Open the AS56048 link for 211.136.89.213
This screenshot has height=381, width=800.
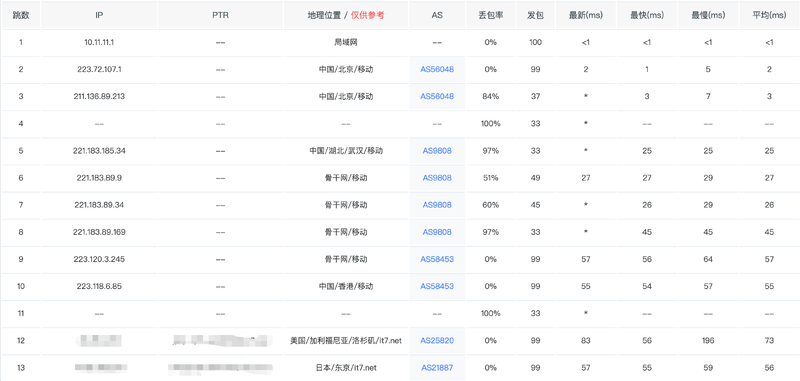[437, 96]
